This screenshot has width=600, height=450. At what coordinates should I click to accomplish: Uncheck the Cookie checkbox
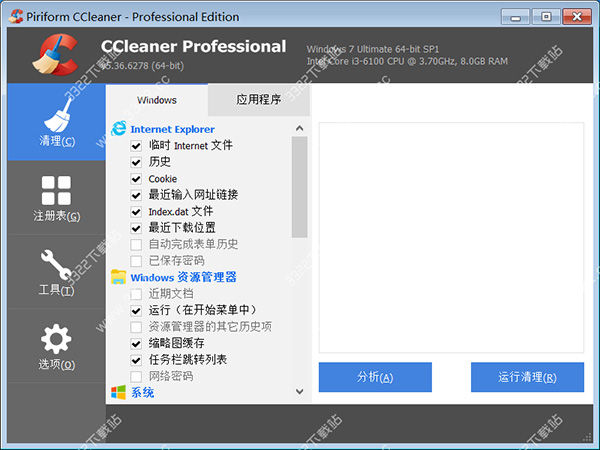coord(136,179)
